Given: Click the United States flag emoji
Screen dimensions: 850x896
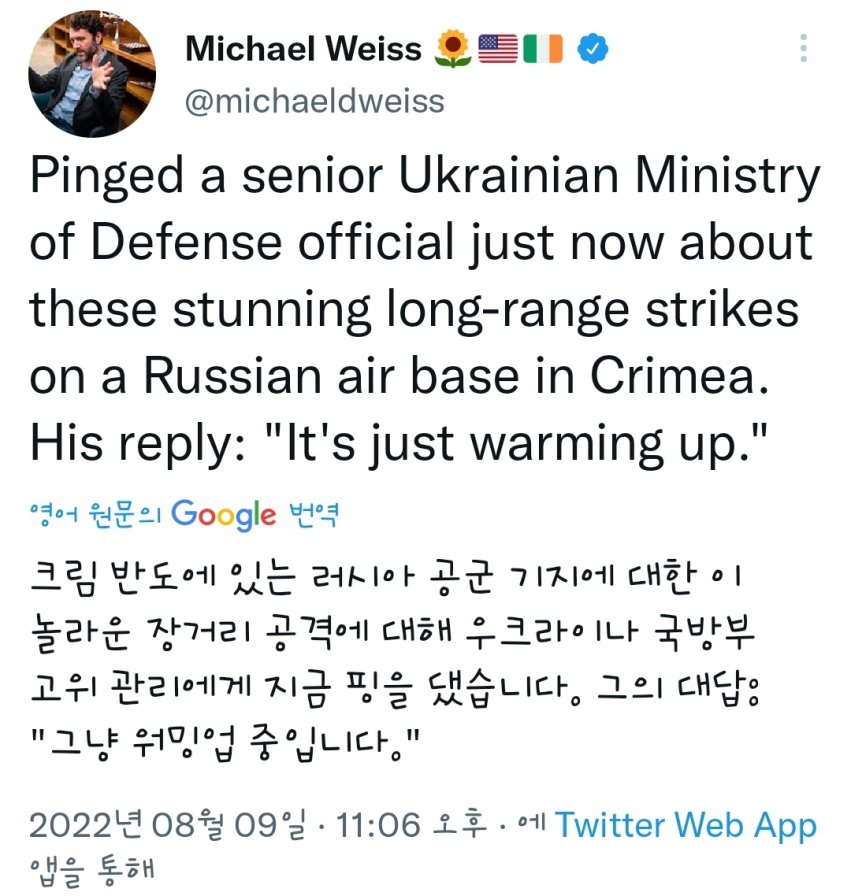Looking at the screenshot, I should 498,48.
